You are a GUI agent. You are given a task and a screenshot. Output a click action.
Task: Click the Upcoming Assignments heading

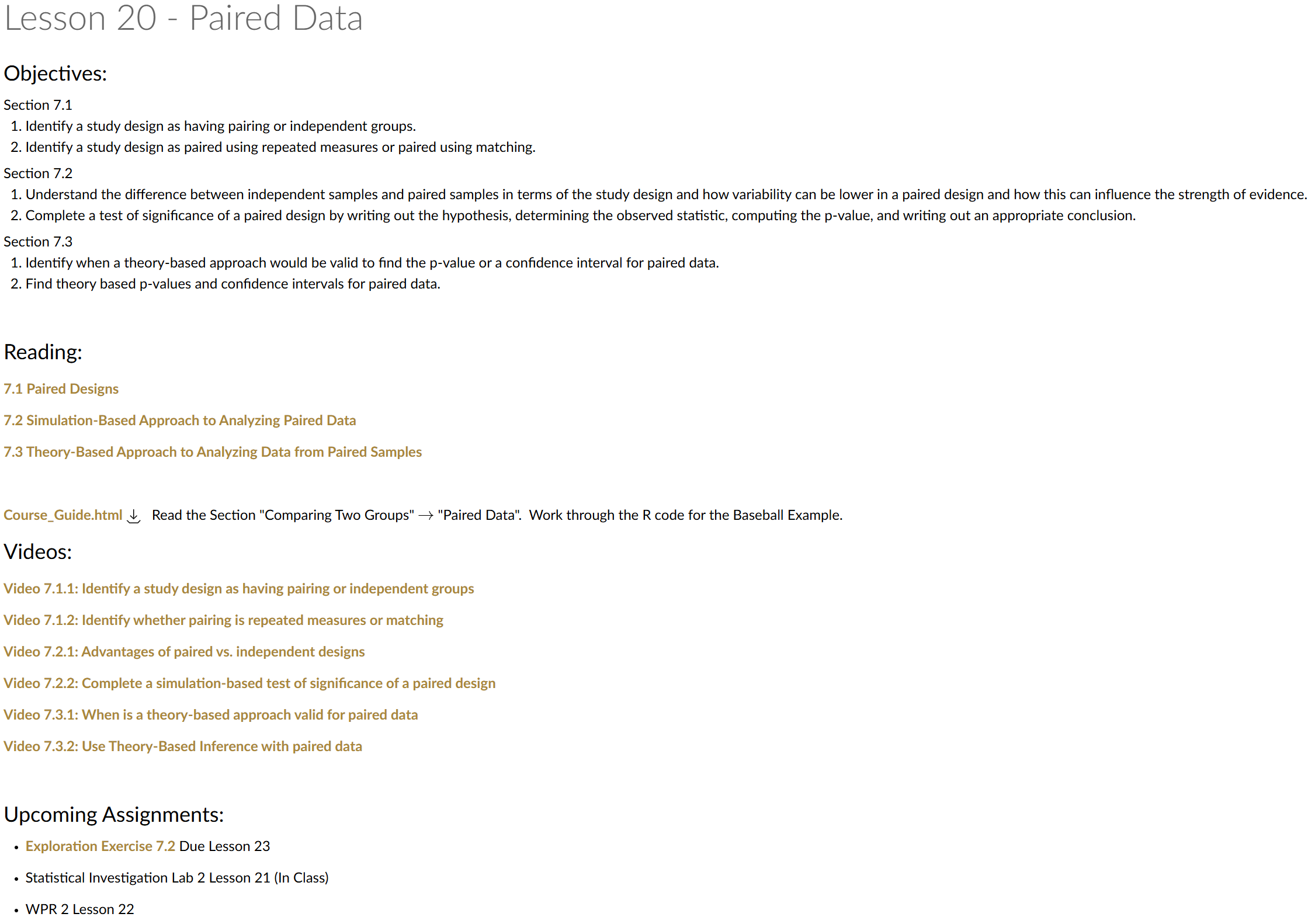114,815
